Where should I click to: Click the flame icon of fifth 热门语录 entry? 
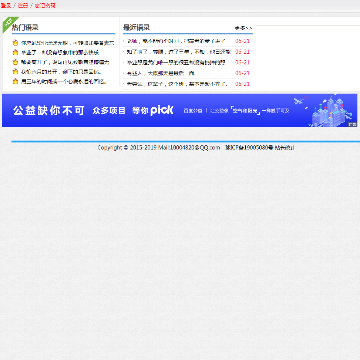click(x=15, y=81)
